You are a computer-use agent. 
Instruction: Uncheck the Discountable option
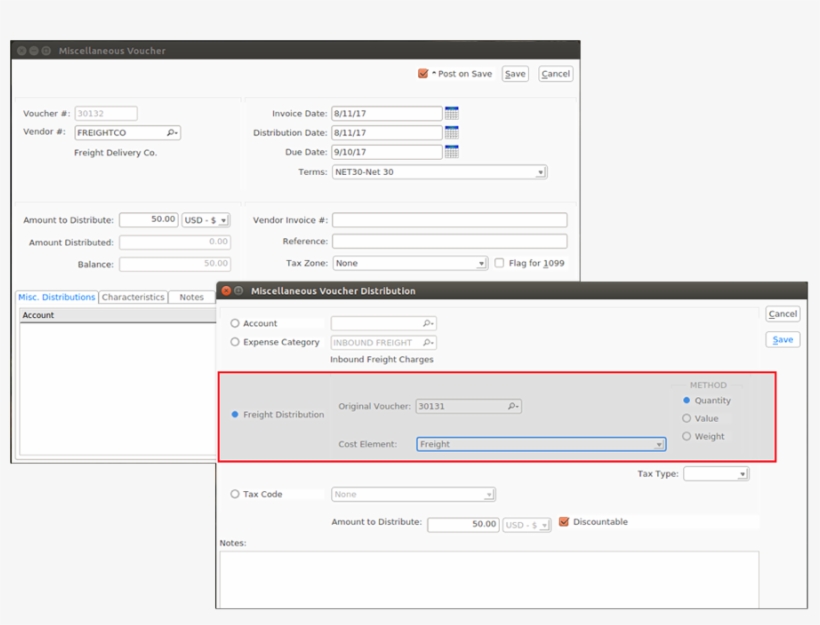(x=566, y=521)
